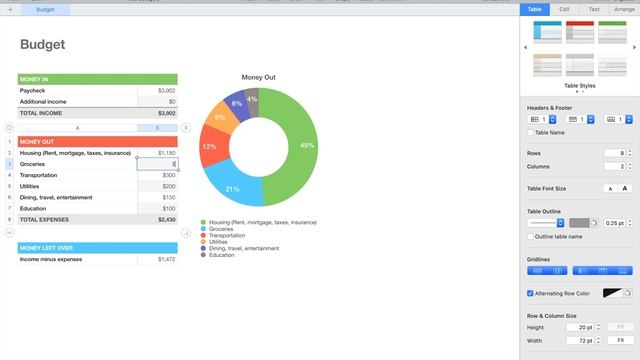640x360 pixels.
Task: Click the Budget page title
Action: (42, 44)
